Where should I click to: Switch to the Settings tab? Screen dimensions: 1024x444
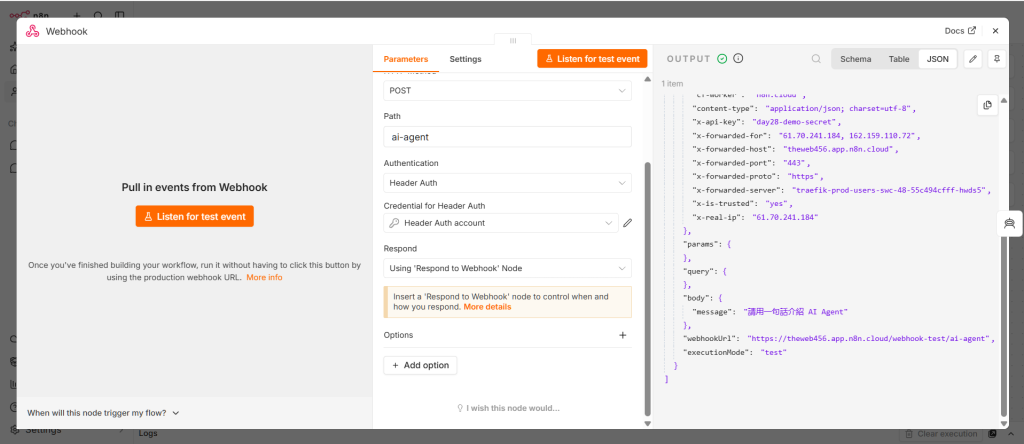click(x=465, y=59)
